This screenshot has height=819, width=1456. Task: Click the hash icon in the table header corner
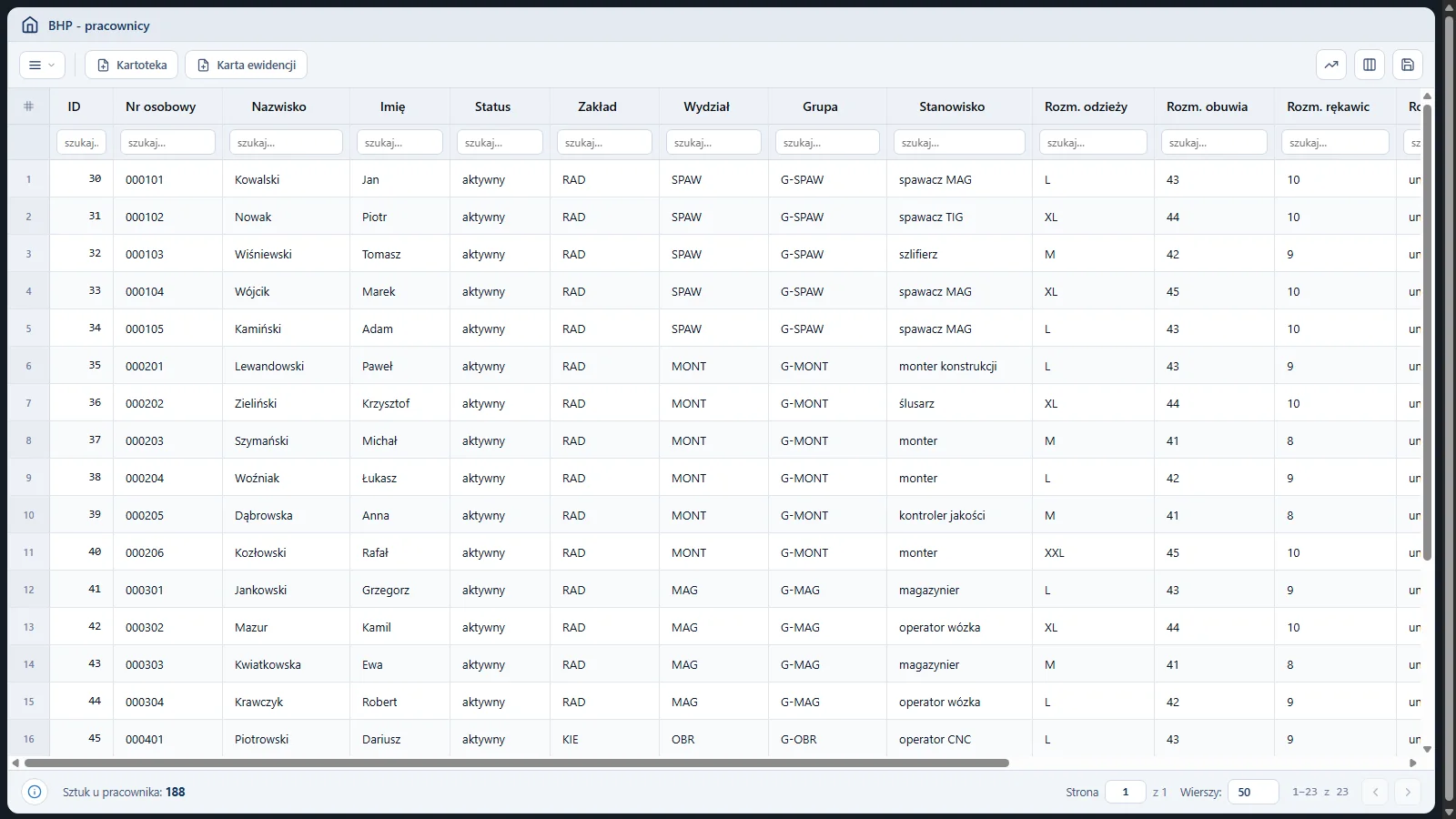[28, 106]
